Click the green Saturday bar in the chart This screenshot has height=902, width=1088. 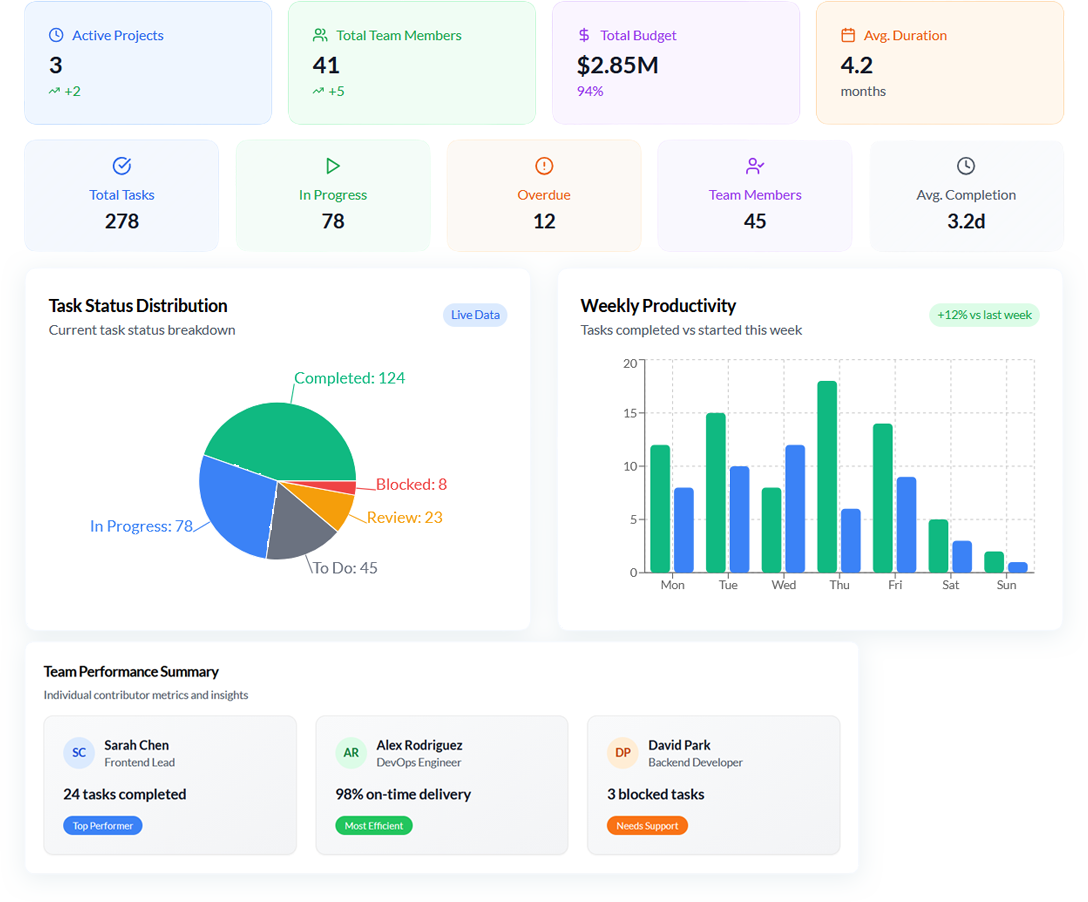tap(938, 546)
